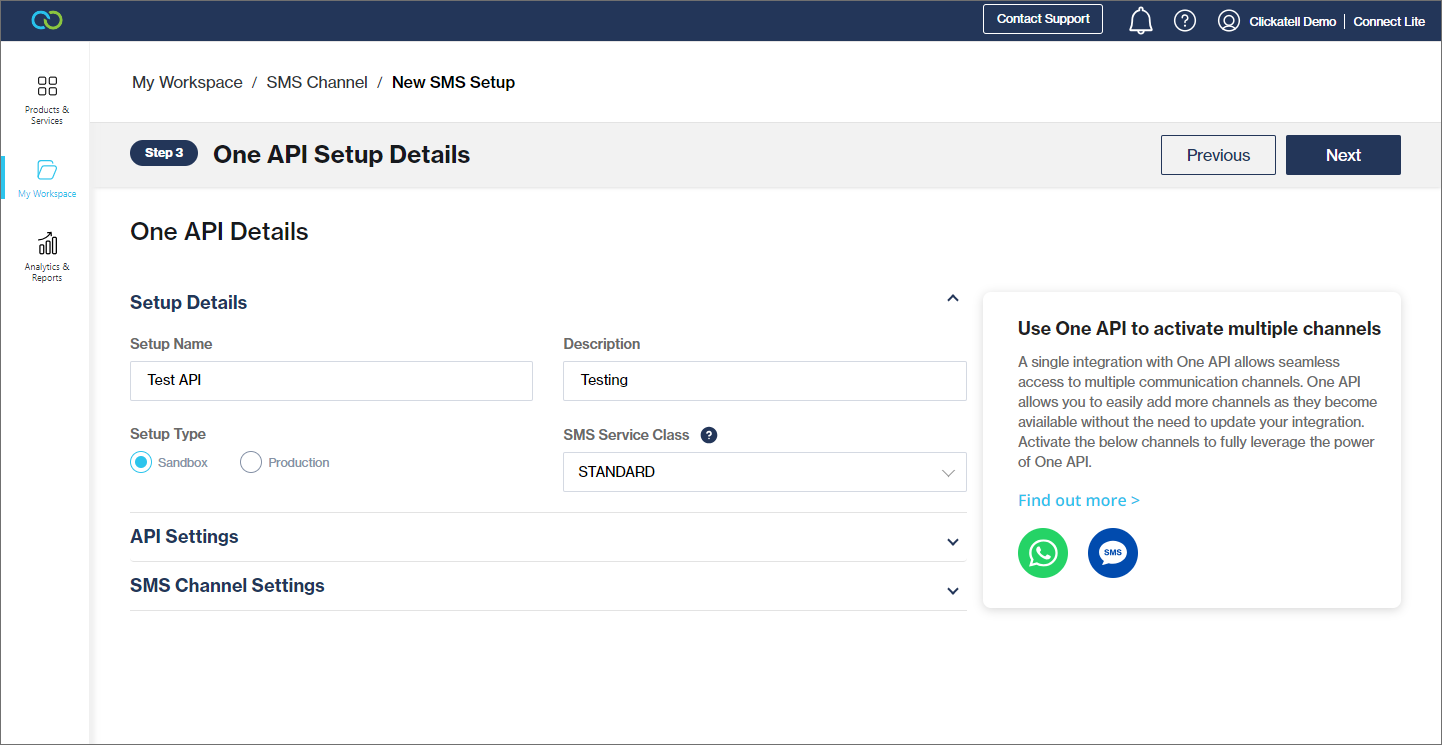Screen dimensions: 1442x745
Task: Expand the API Settings section
Action: (x=953, y=541)
